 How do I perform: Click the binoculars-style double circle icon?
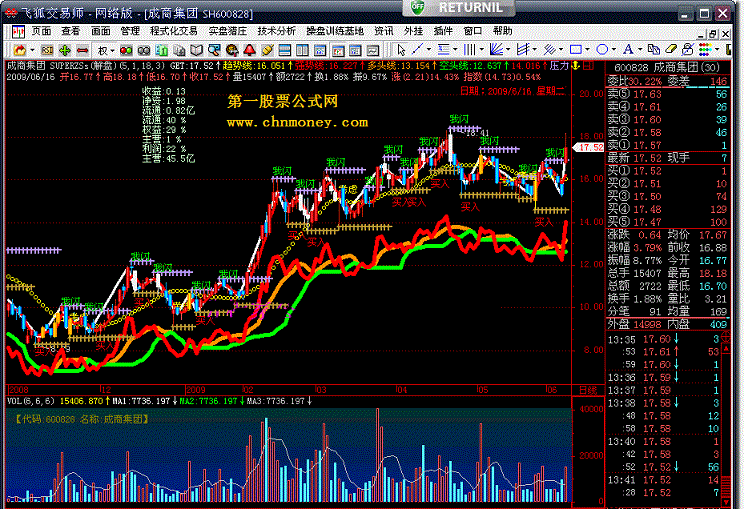click(144, 50)
